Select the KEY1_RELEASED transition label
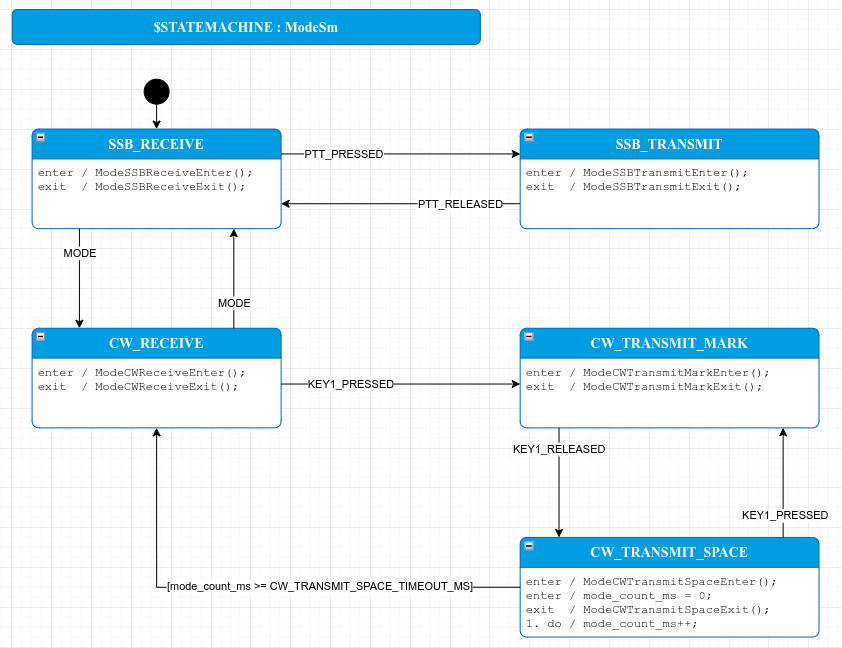This screenshot has width=842, height=648. click(x=558, y=449)
